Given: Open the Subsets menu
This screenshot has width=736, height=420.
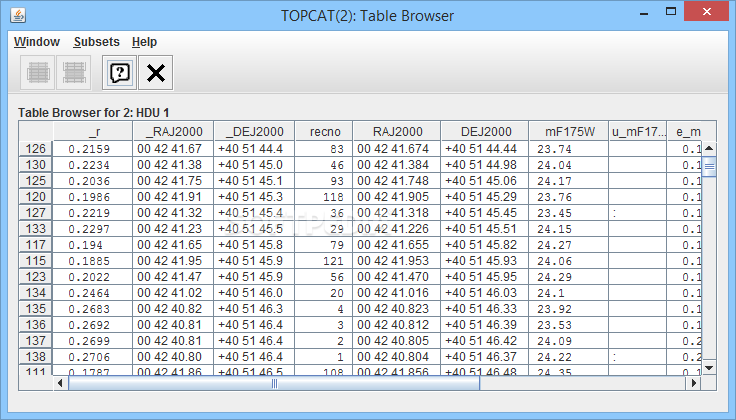Looking at the screenshot, I should click(x=96, y=42).
